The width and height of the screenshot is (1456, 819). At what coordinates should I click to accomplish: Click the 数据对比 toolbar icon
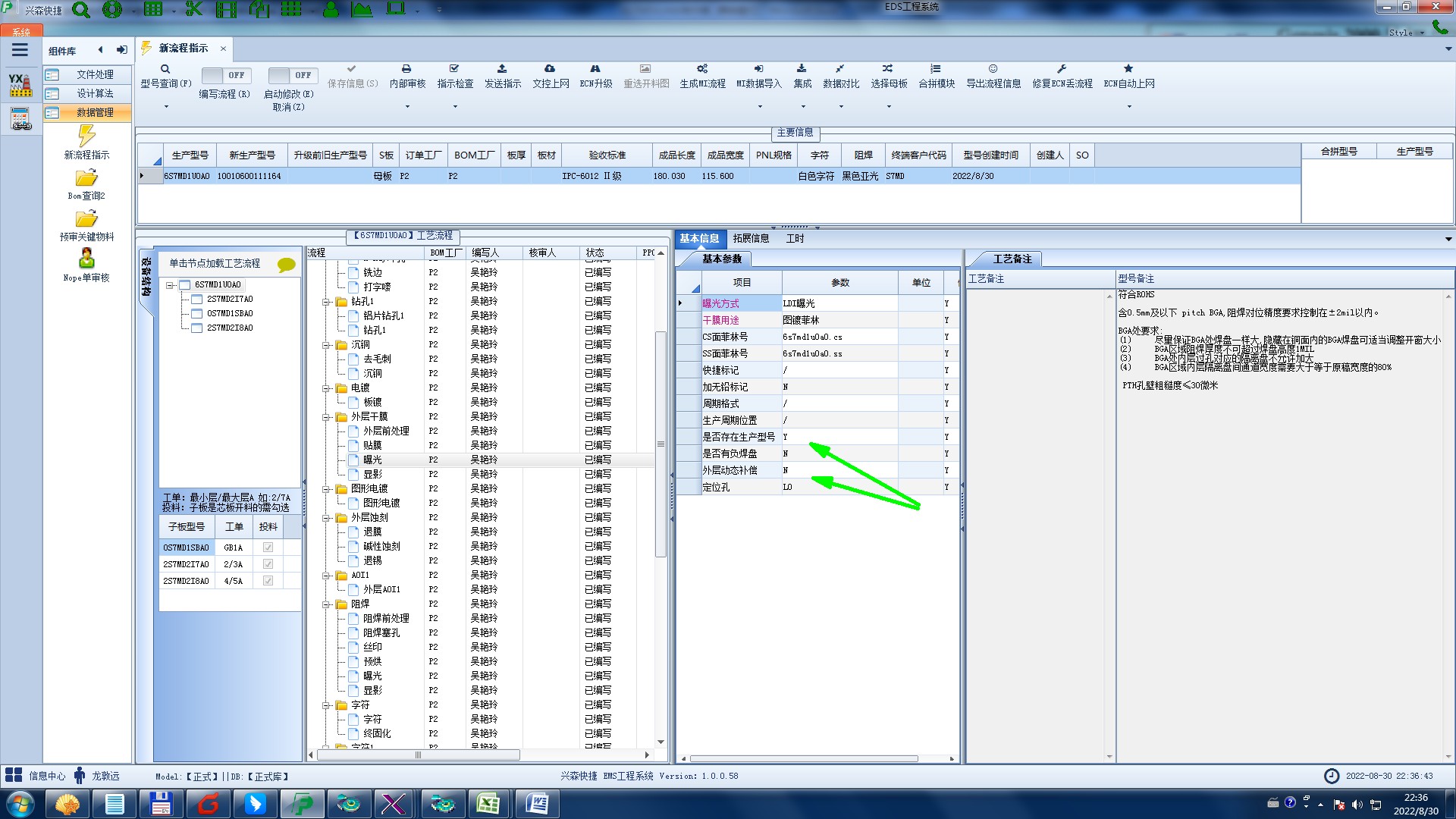(840, 69)
